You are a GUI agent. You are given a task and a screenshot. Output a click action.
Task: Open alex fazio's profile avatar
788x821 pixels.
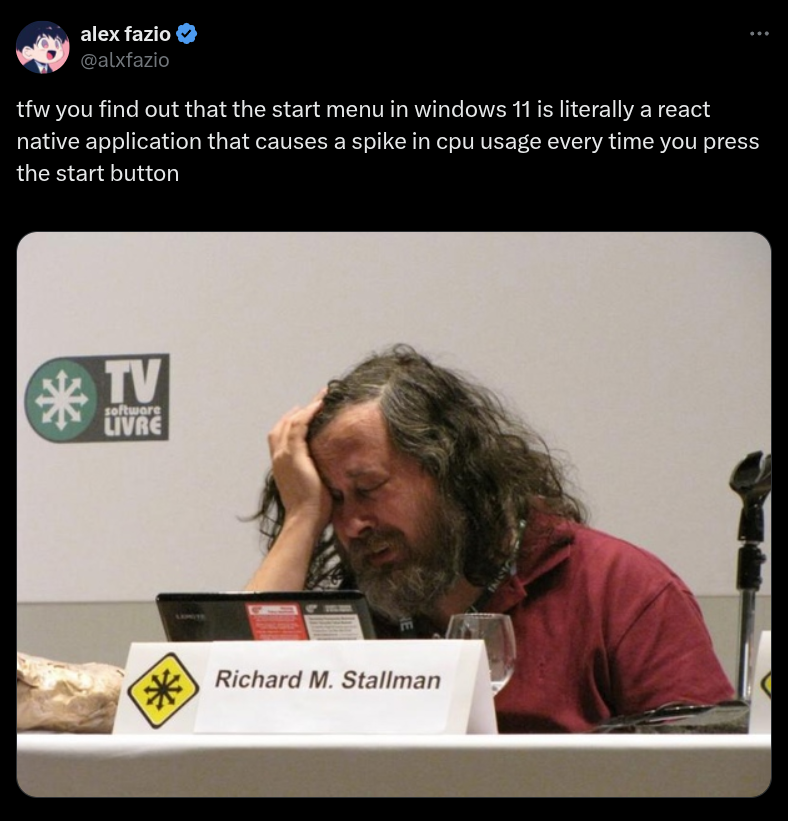[42, 47]
